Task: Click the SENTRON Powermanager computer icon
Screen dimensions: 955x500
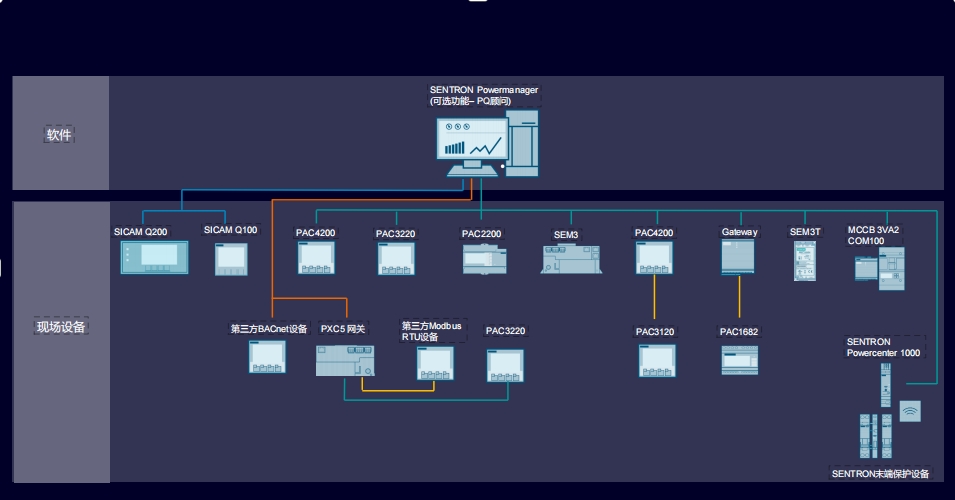Action: [x=487, y=144]
